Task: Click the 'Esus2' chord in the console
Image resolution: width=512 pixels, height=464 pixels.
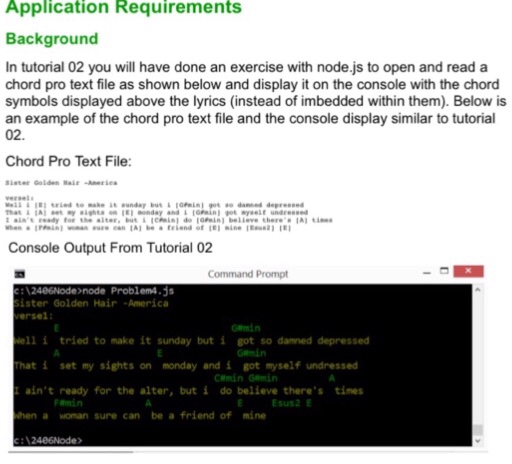Action: [286, 403]
